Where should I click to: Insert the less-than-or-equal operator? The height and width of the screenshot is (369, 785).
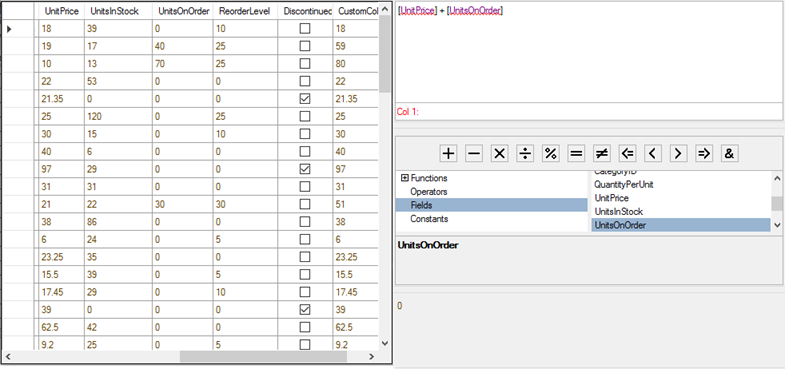(627, 154)
